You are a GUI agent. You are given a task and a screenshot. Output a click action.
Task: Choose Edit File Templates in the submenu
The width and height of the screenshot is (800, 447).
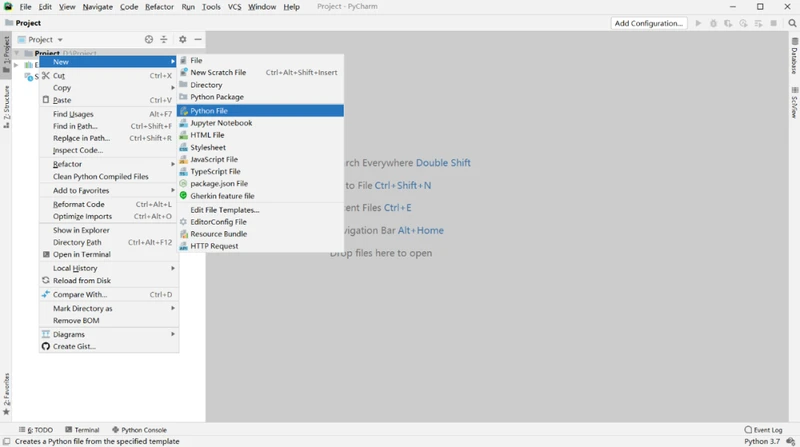click(x=260, y=210)
